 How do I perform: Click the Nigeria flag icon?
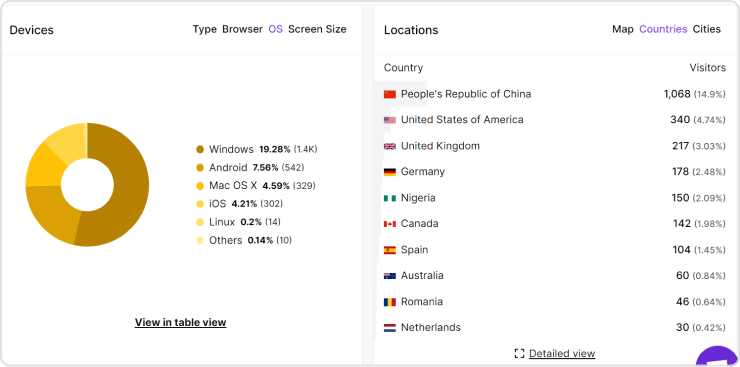coord(389,198)
